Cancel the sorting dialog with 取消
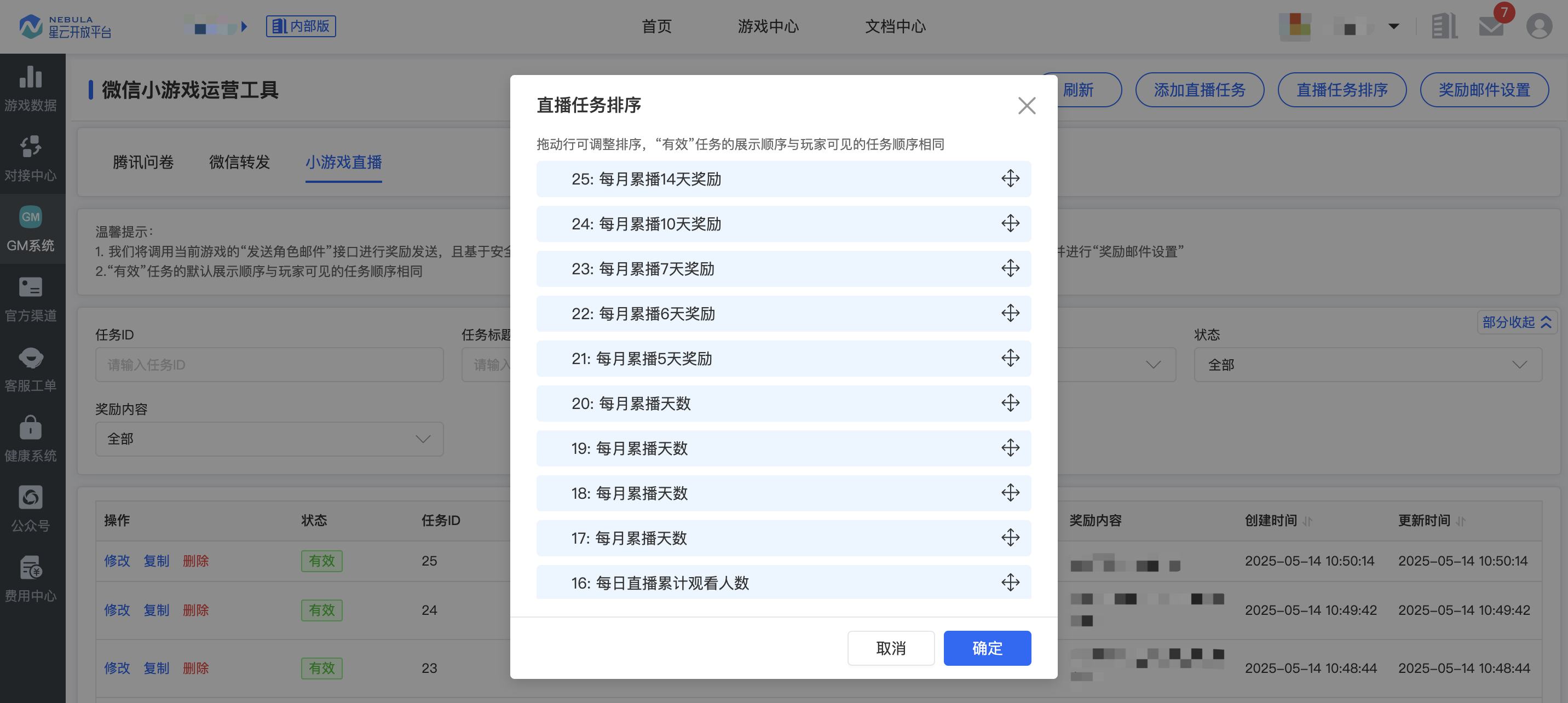Image resolution: width=1568 pixels, height=703 pixels. pos(891,648)
